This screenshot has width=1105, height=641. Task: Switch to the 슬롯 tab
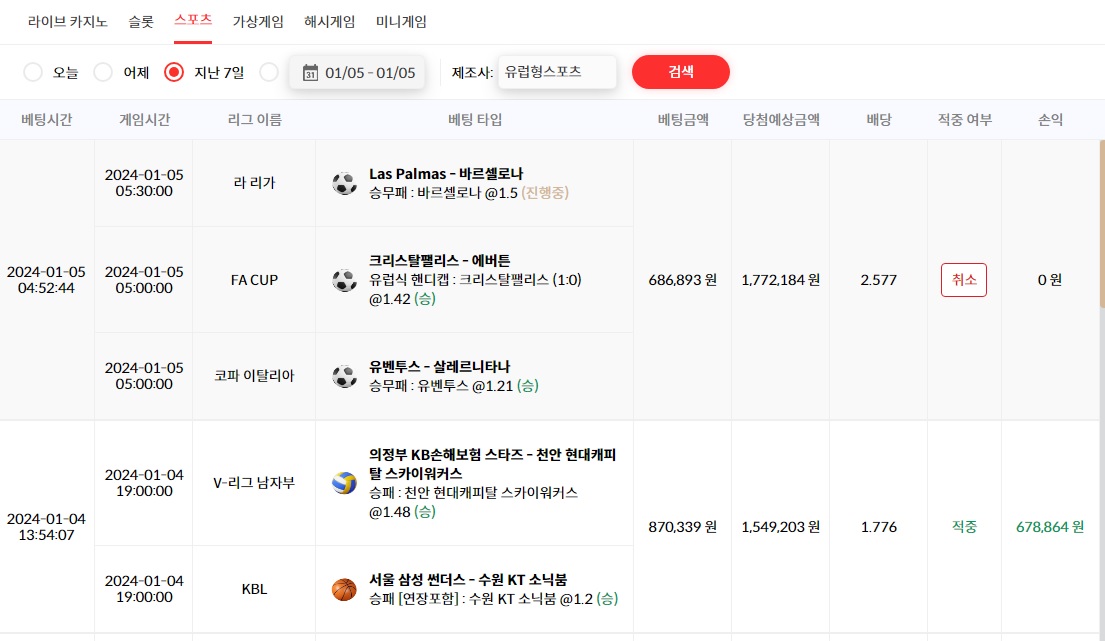[141, 22]
